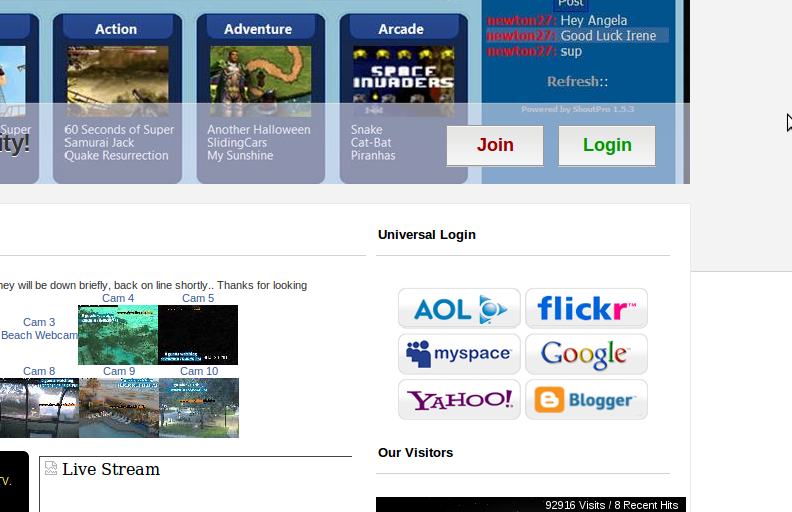Click the newton27 name beside Hey Angela
This screenshot has height=512, width=792.
pos(521,21)
